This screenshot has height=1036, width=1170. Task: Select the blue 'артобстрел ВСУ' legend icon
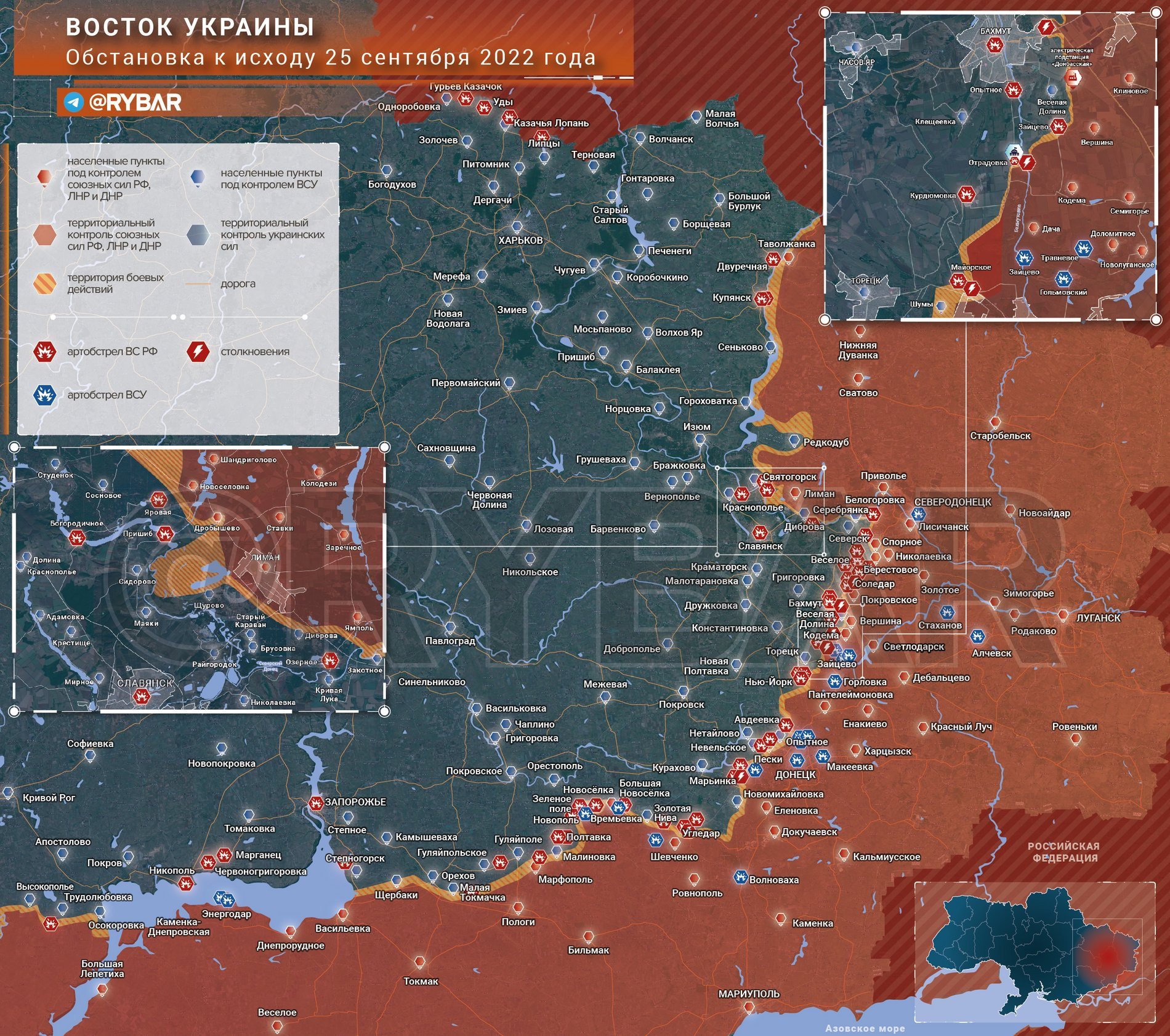coord(44,395)
